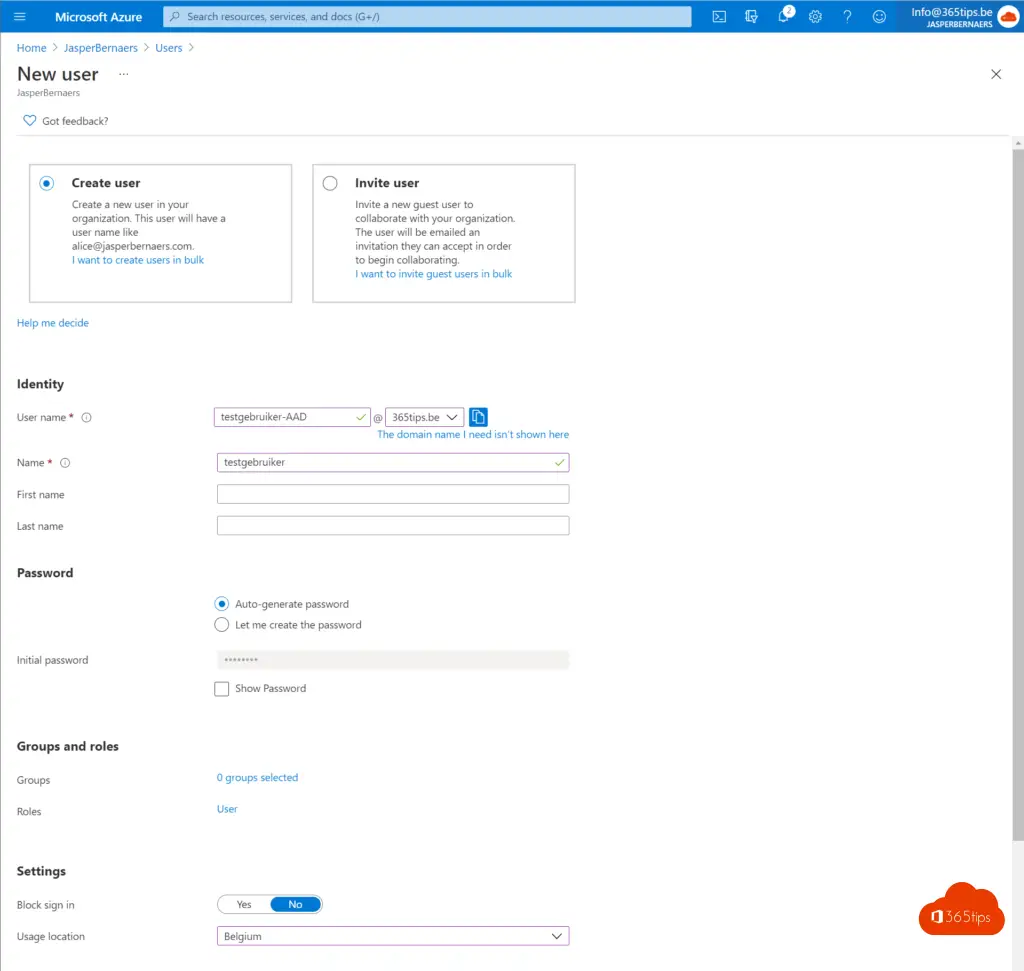Open the account avatar menu

(1008, 16)
